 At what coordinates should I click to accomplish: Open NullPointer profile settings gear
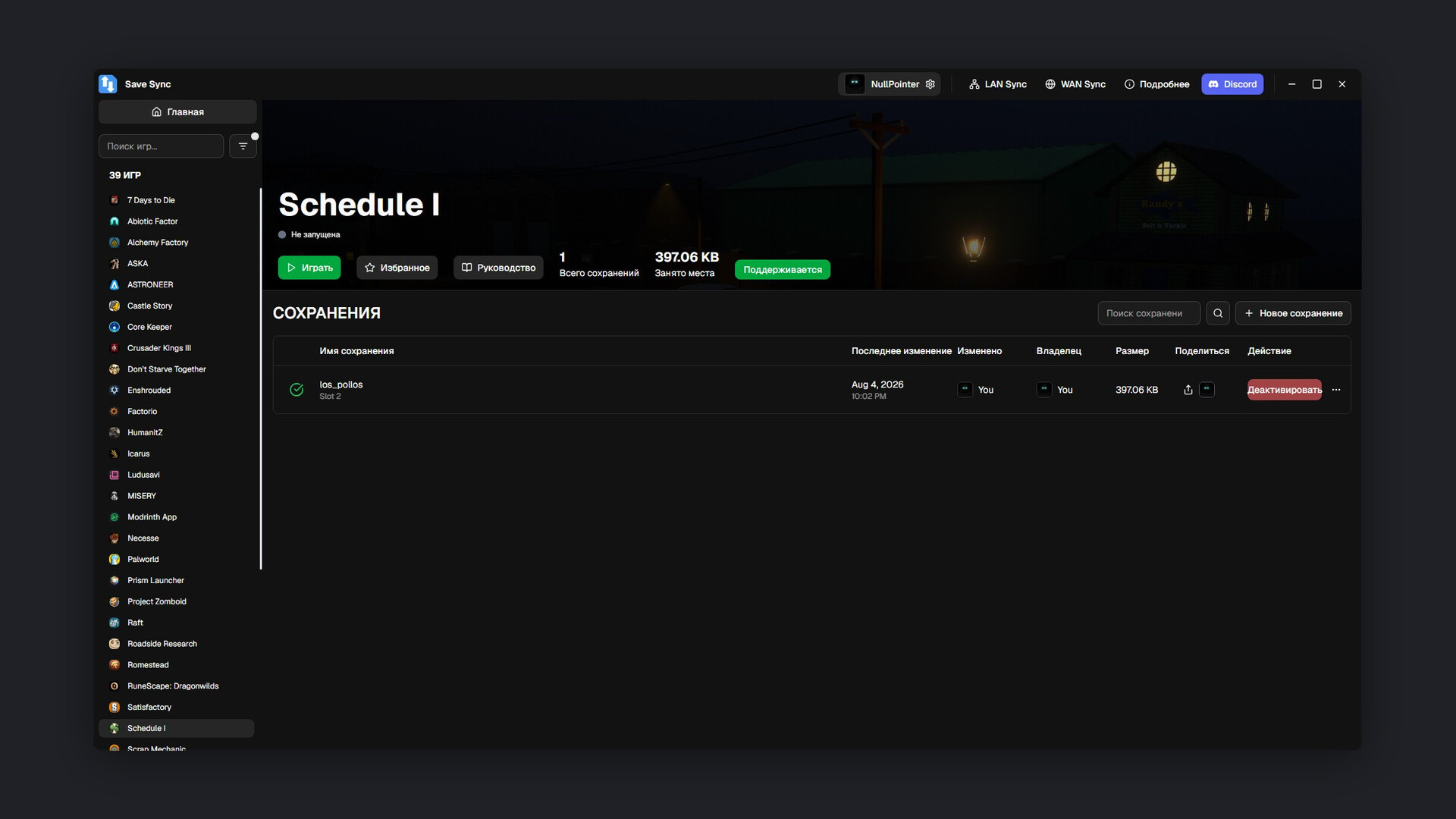pos(930,84)
